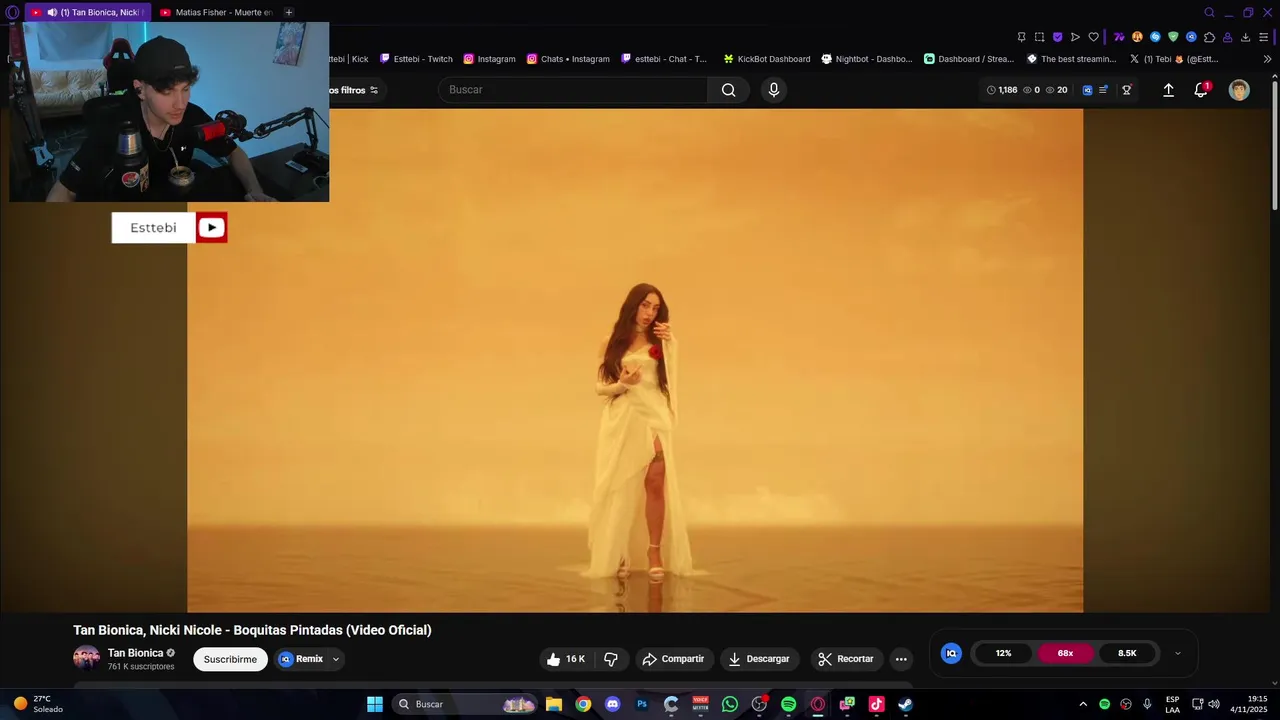Expand the vidIQ stats panel chevron
1280x720 pixels.
tap(1177, 653)
